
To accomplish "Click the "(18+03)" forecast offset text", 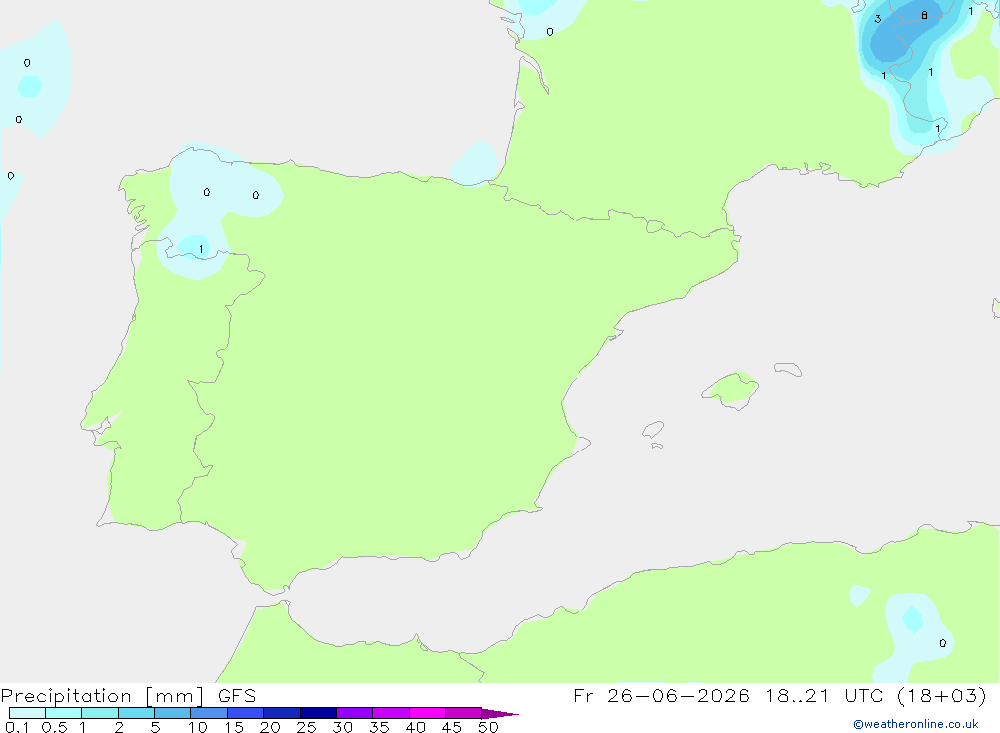I will pyautogui.click(x=941, y=695).
